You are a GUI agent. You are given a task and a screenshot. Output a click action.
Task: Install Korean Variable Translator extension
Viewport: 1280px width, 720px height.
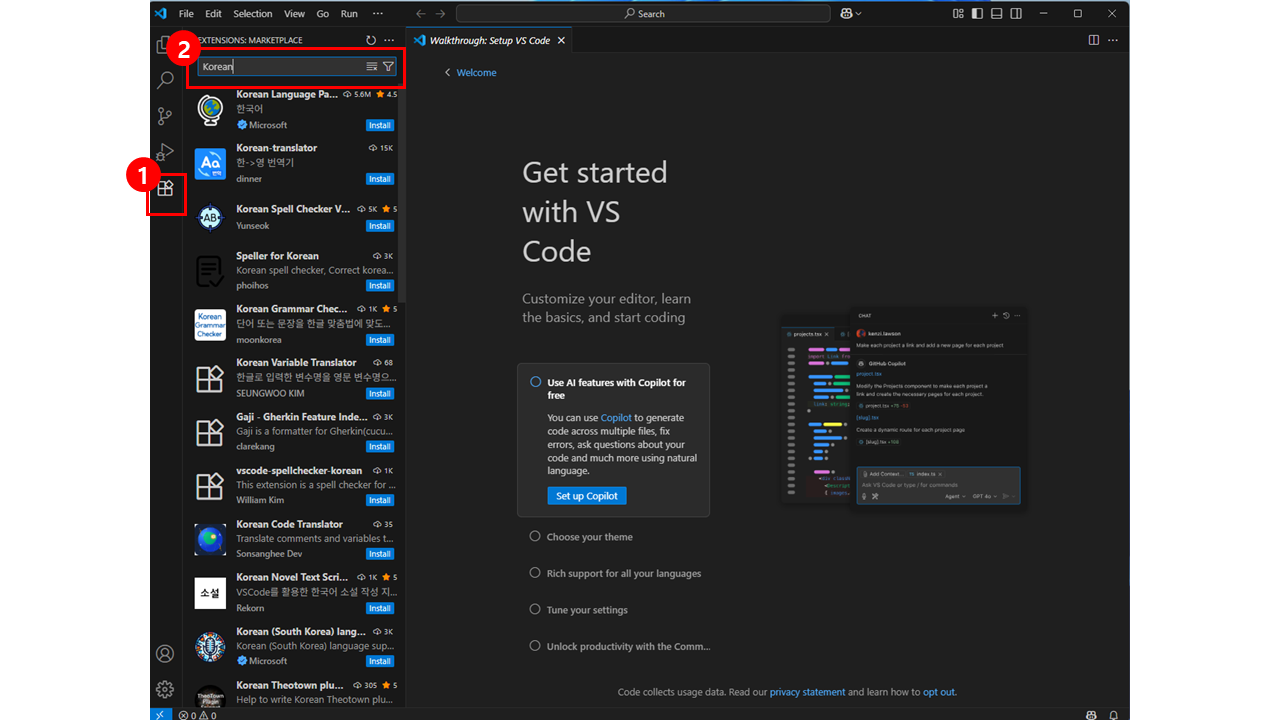380,393
